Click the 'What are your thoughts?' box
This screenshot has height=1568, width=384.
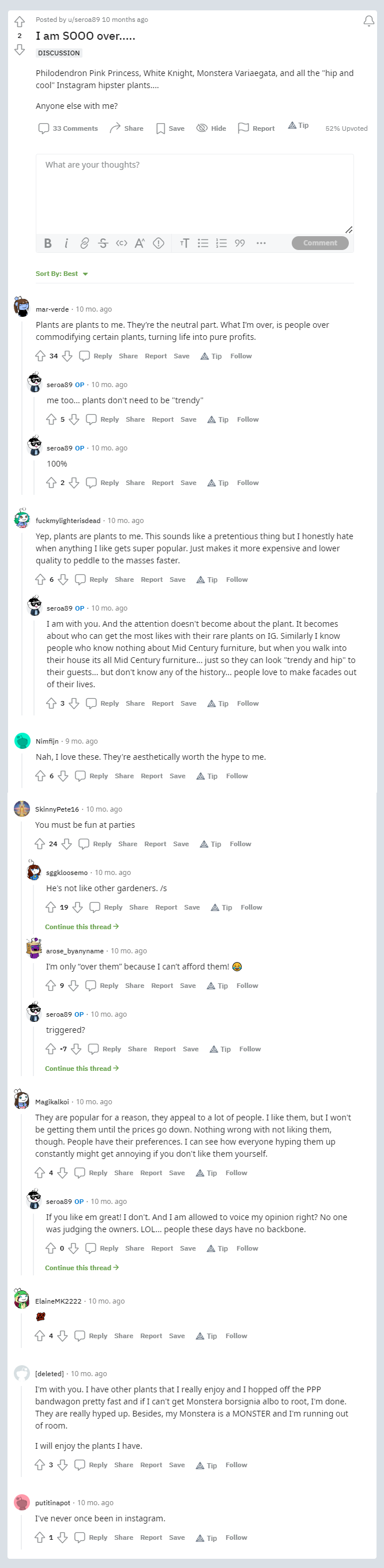coord(194,194)
